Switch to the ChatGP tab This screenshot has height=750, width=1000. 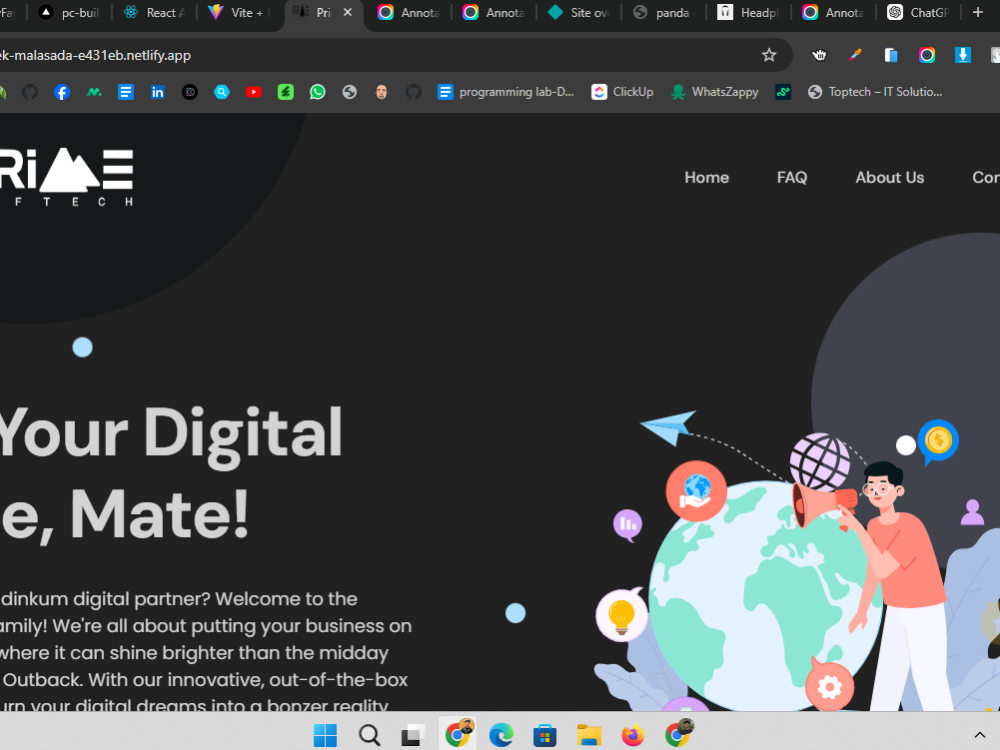[918, 13]
